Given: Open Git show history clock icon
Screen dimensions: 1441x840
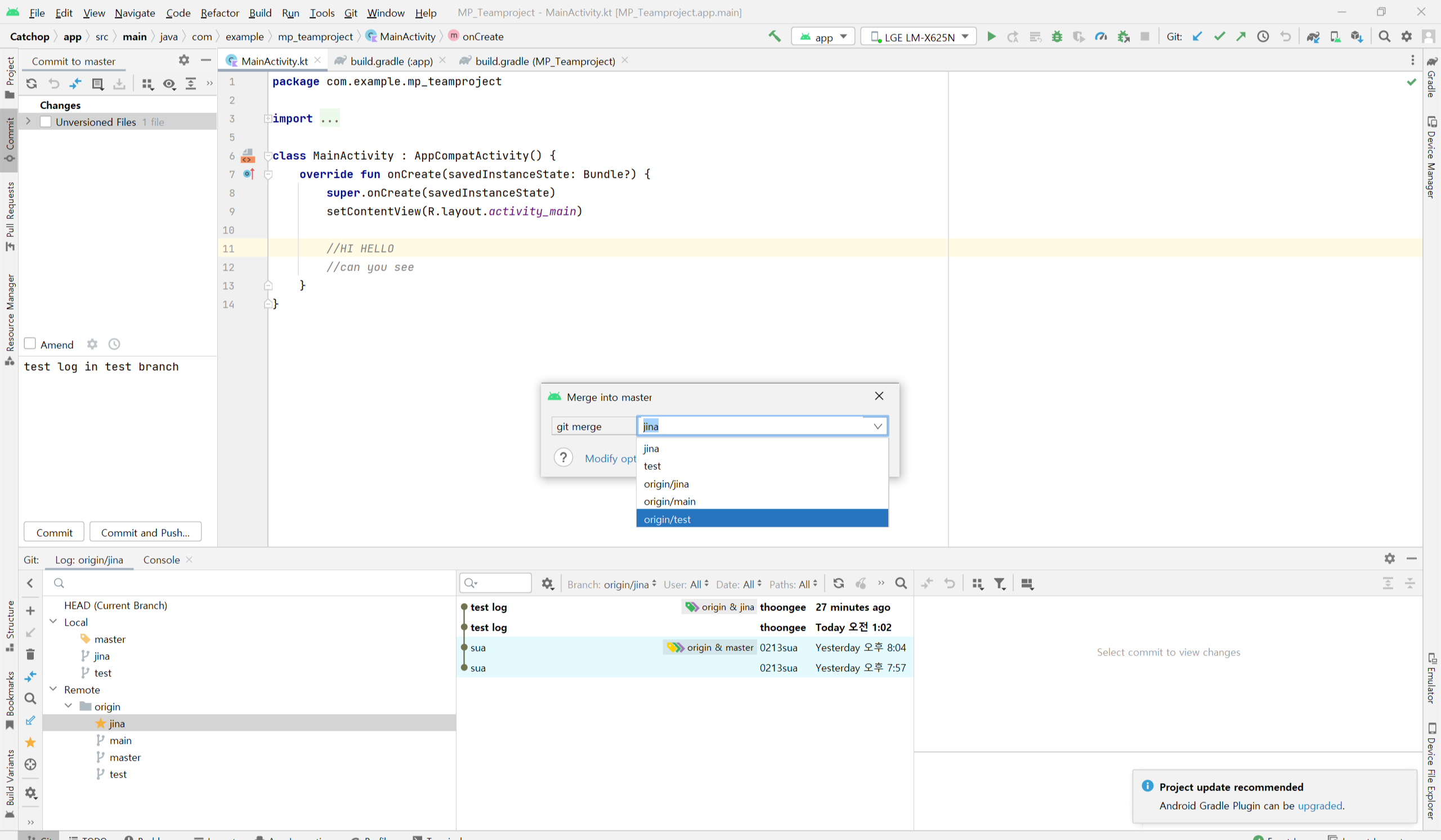Looking at the screenshot, I should point(1263,37).
